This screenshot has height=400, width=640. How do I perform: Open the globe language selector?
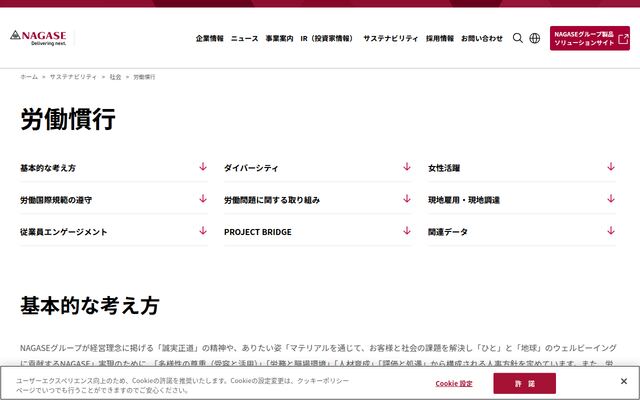pos(535,38)
